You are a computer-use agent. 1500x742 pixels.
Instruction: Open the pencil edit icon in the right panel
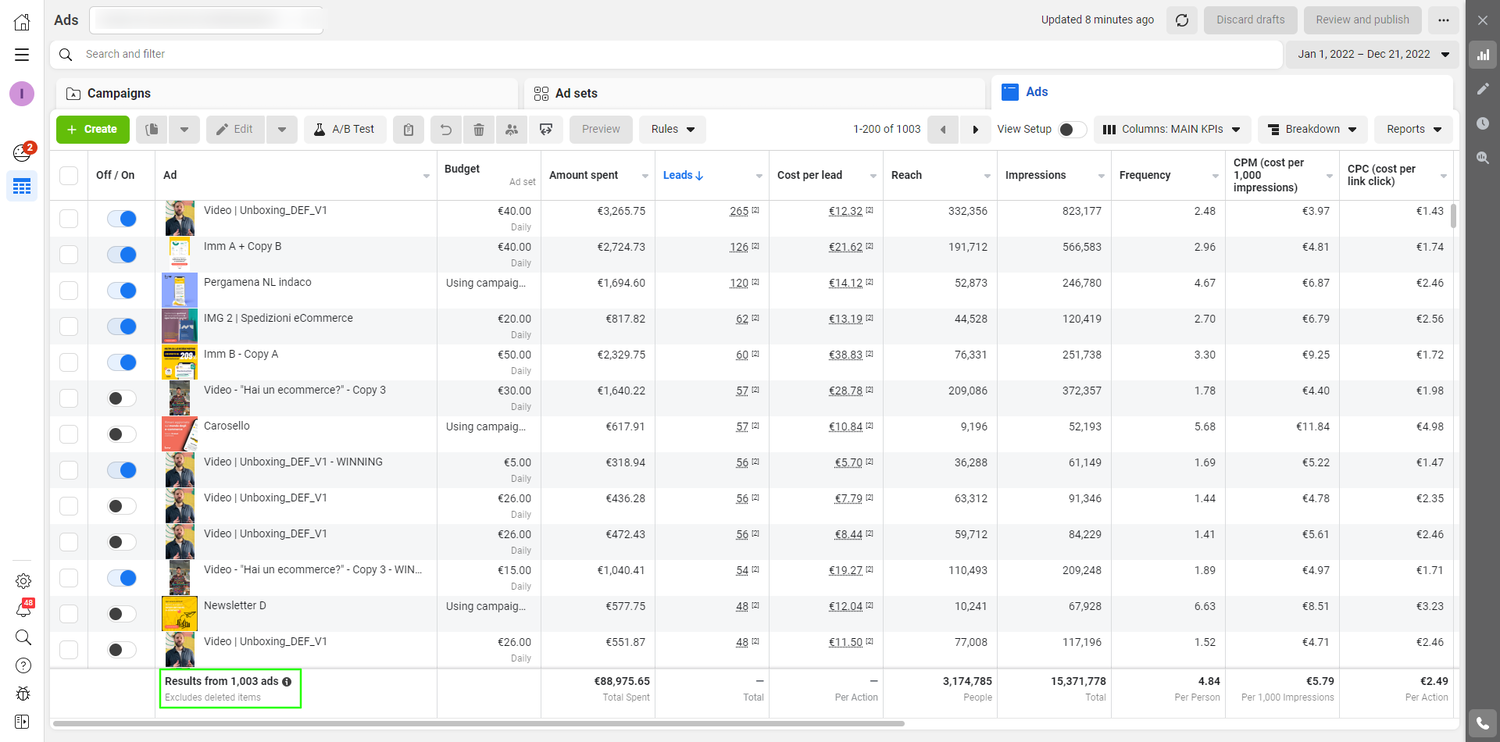(x=1482, y=89)
